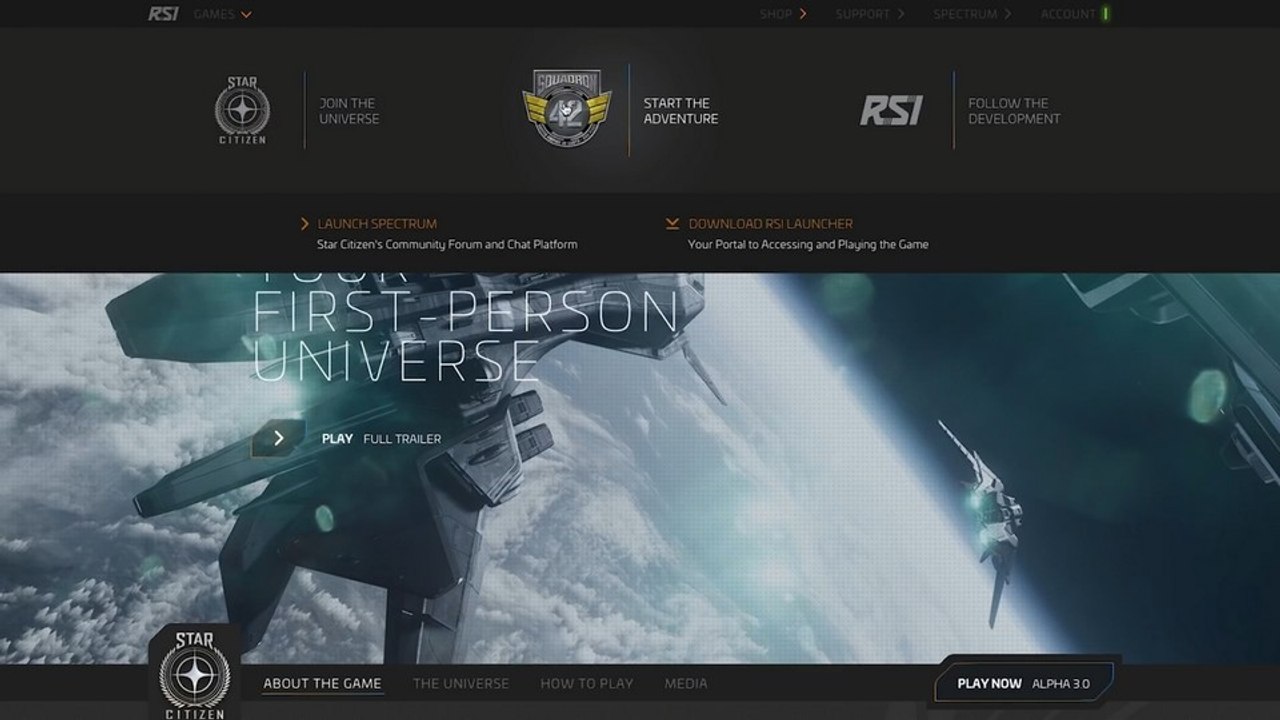Switch to HOW TO PLAY tab

(587, 684)
